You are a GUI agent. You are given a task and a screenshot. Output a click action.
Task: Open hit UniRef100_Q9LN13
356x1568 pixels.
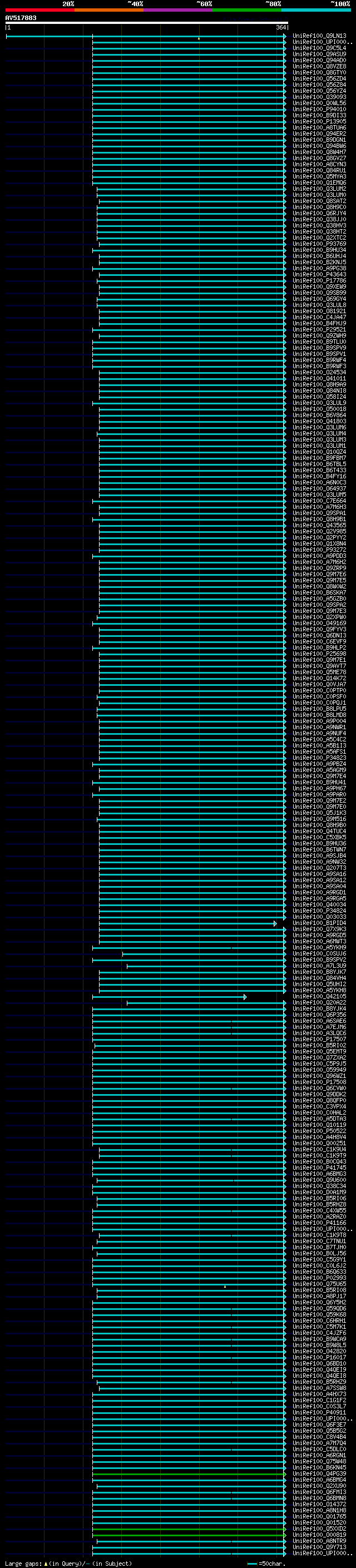tap(319, 36)
